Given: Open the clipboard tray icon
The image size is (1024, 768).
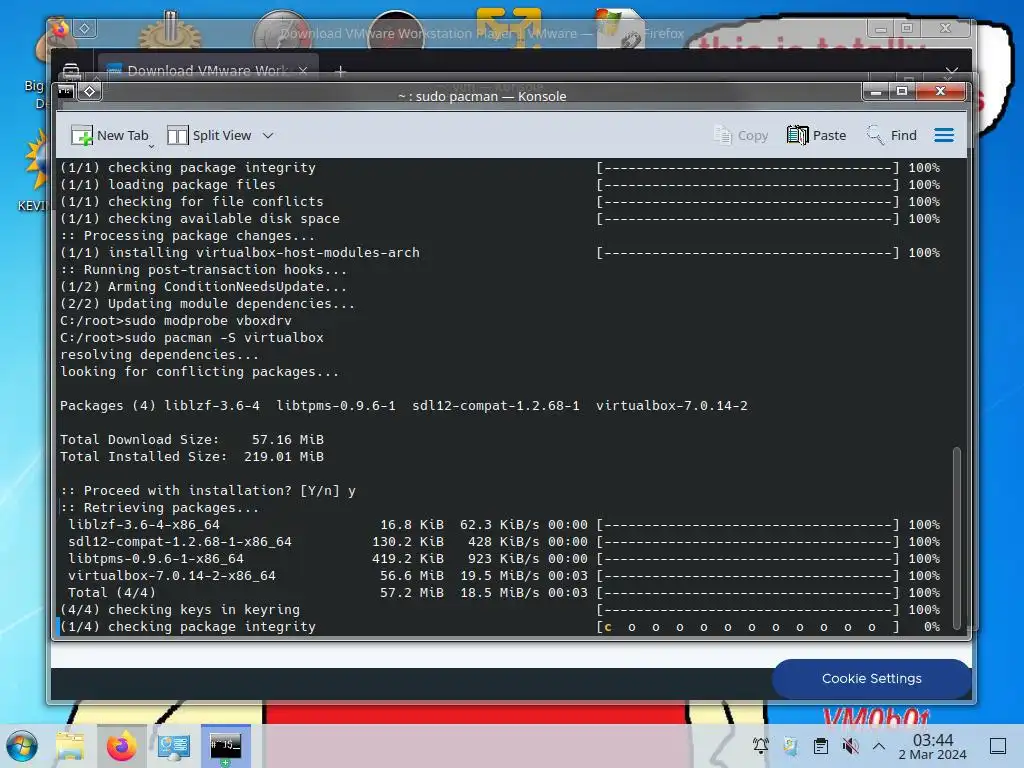Looking at the screenshot, I should tap(821, 746).
